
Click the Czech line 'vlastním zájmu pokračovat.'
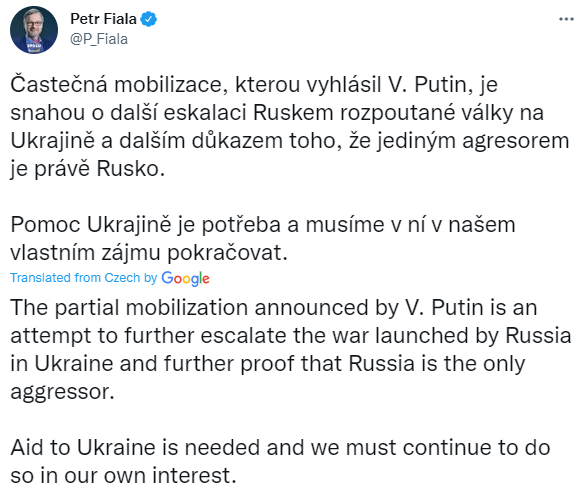(149, 253)
